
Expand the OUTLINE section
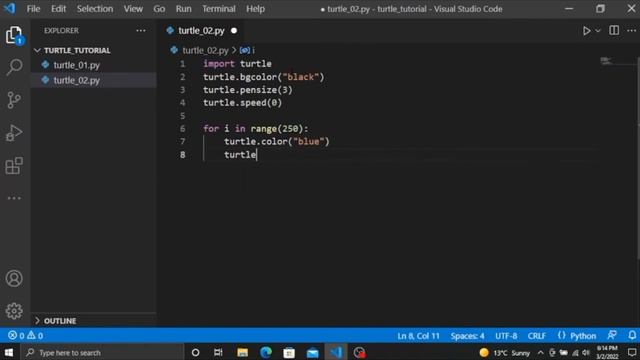click(94, 321)
